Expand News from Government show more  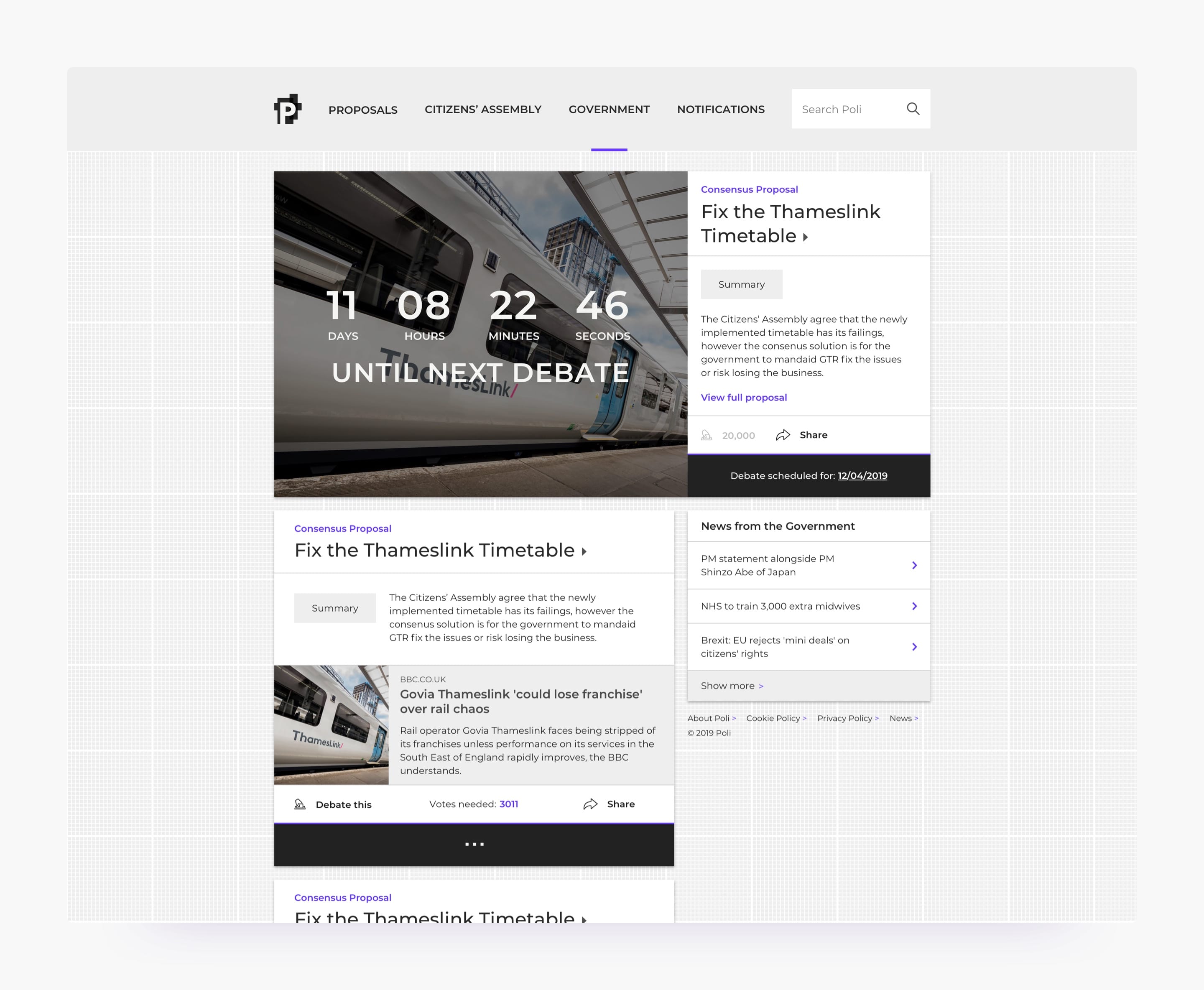click(x=732, y=685)
